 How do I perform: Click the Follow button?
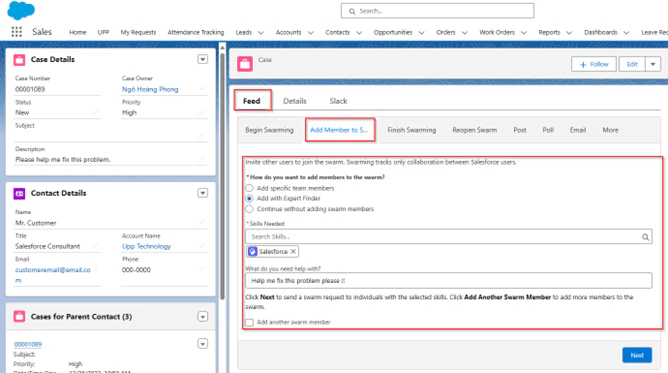[594, 64]
